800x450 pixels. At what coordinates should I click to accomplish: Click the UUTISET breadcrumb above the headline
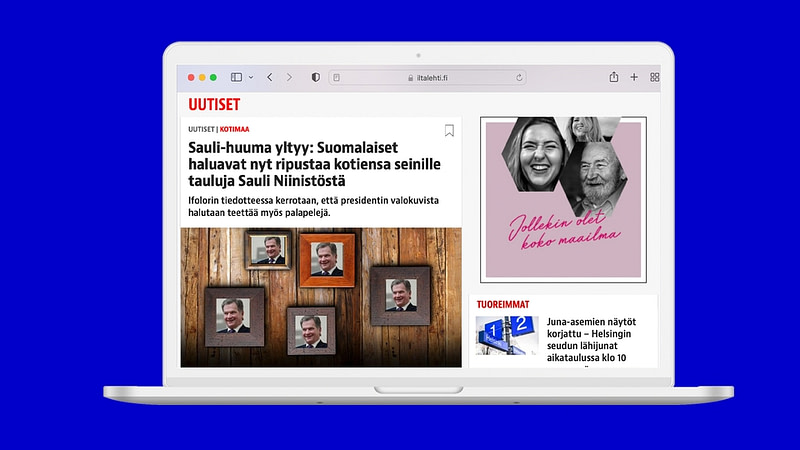point(201,130)
